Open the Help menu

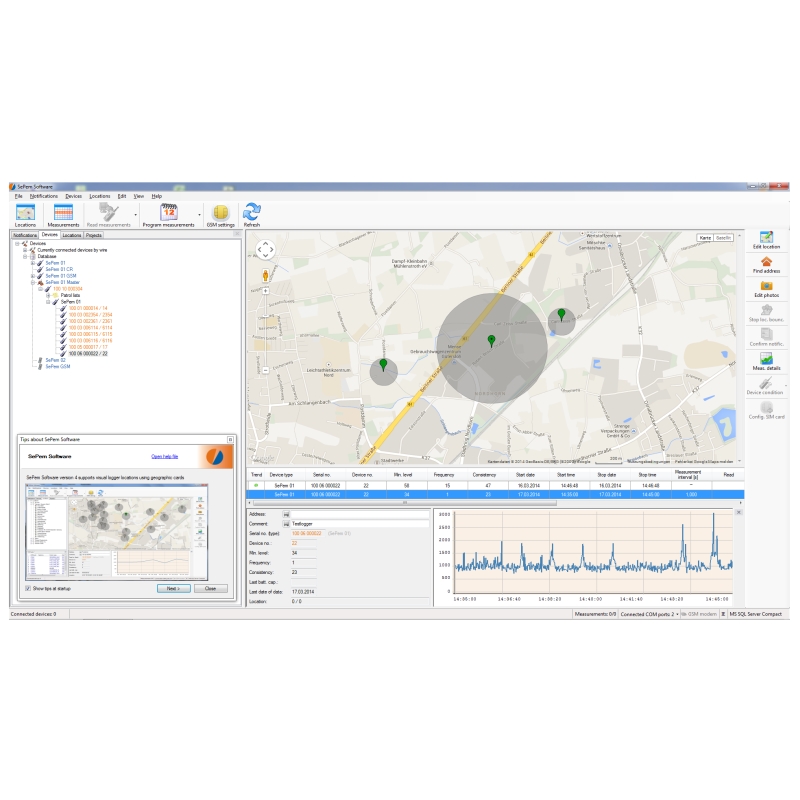(157, 196)
